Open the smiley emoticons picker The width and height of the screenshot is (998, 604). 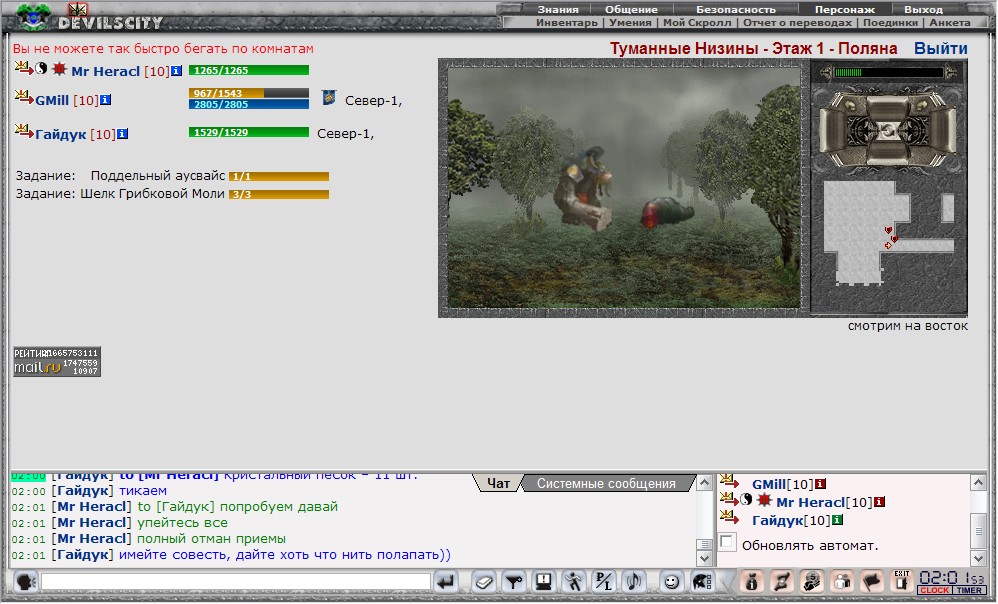pos(671,581)
